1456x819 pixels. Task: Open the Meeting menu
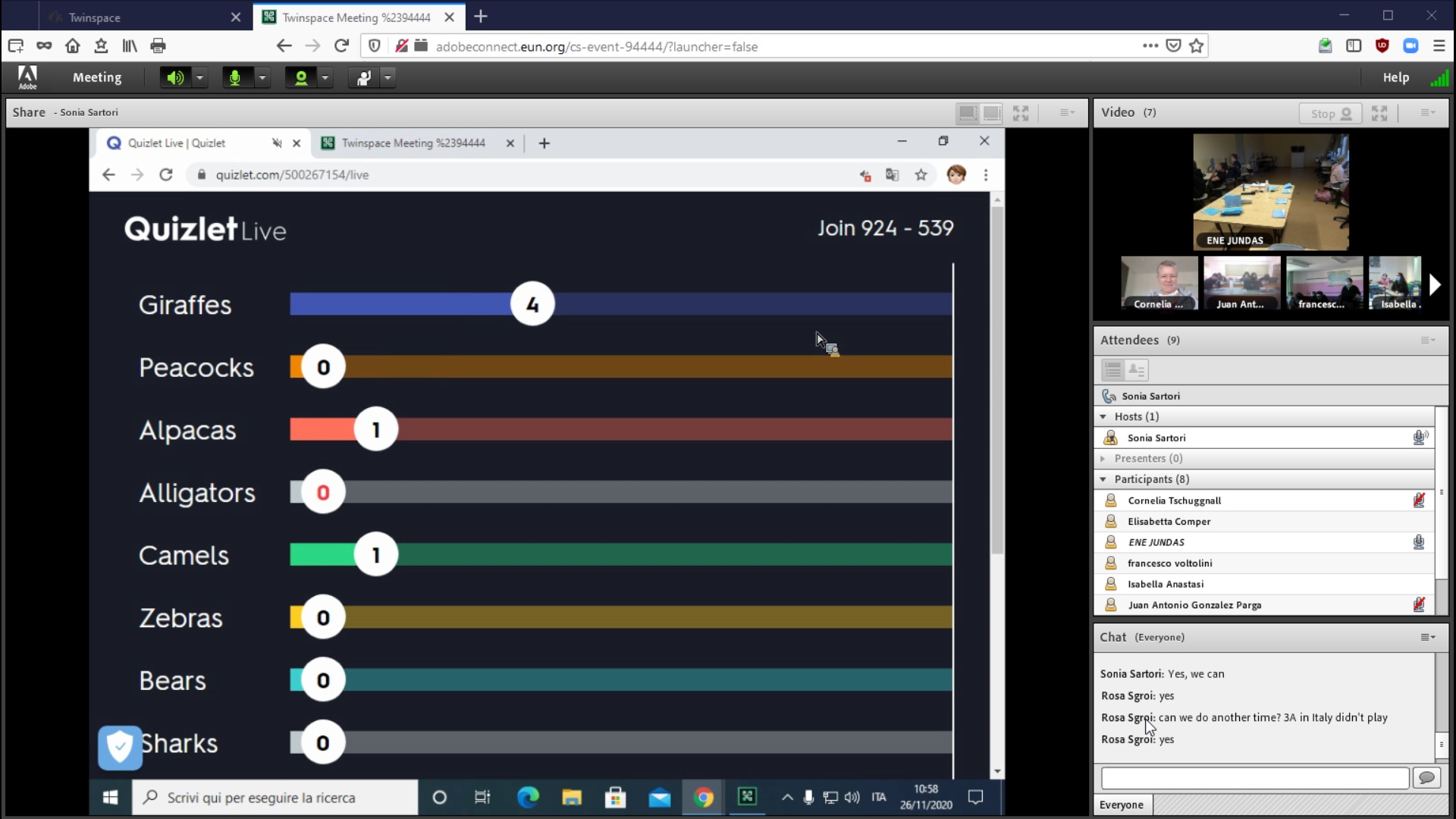pyautogui.click(x=96, y=77)
